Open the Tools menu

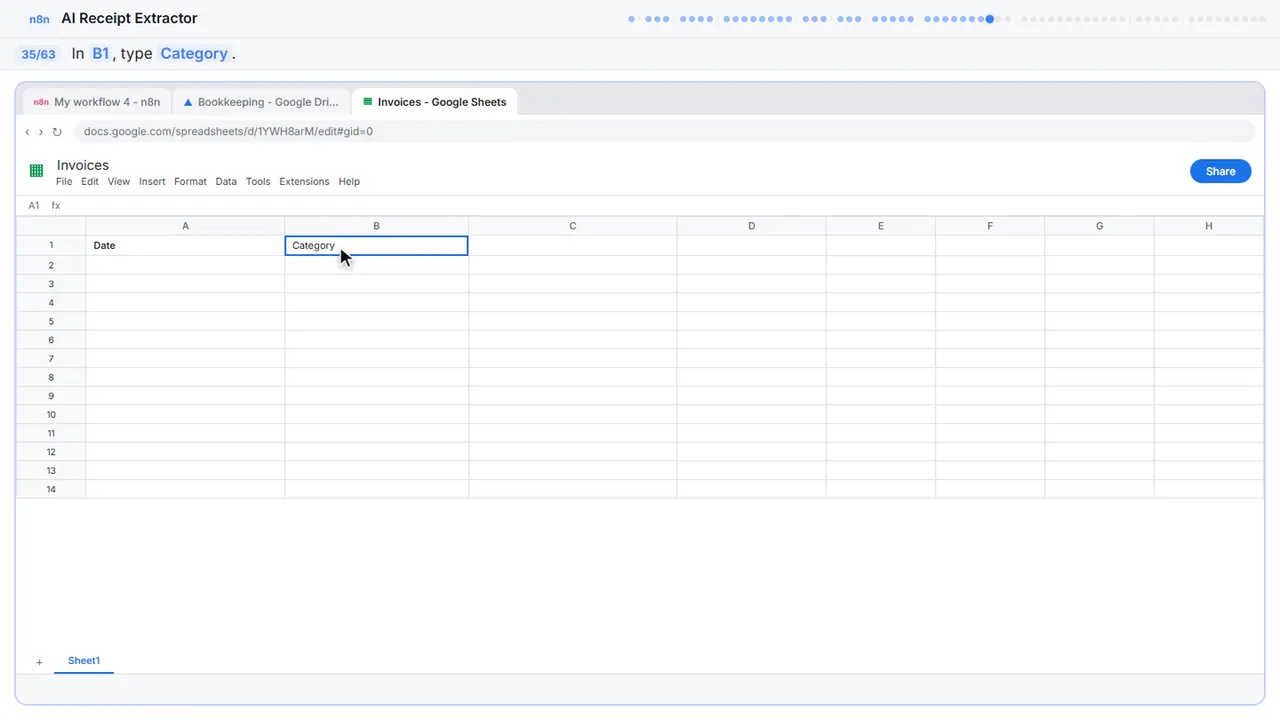click(258, 182)
